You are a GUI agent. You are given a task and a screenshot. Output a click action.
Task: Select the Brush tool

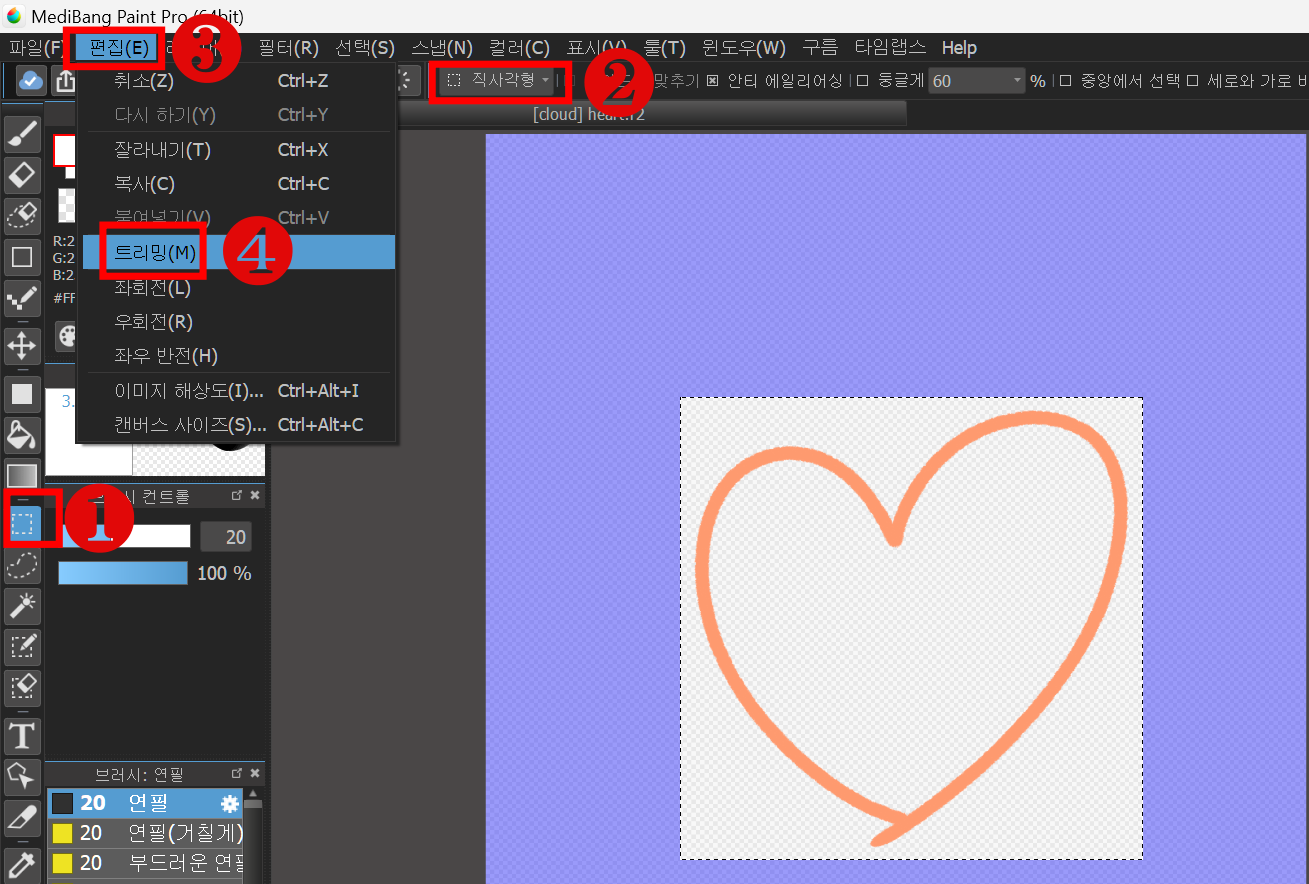click(x=22, y=133)
